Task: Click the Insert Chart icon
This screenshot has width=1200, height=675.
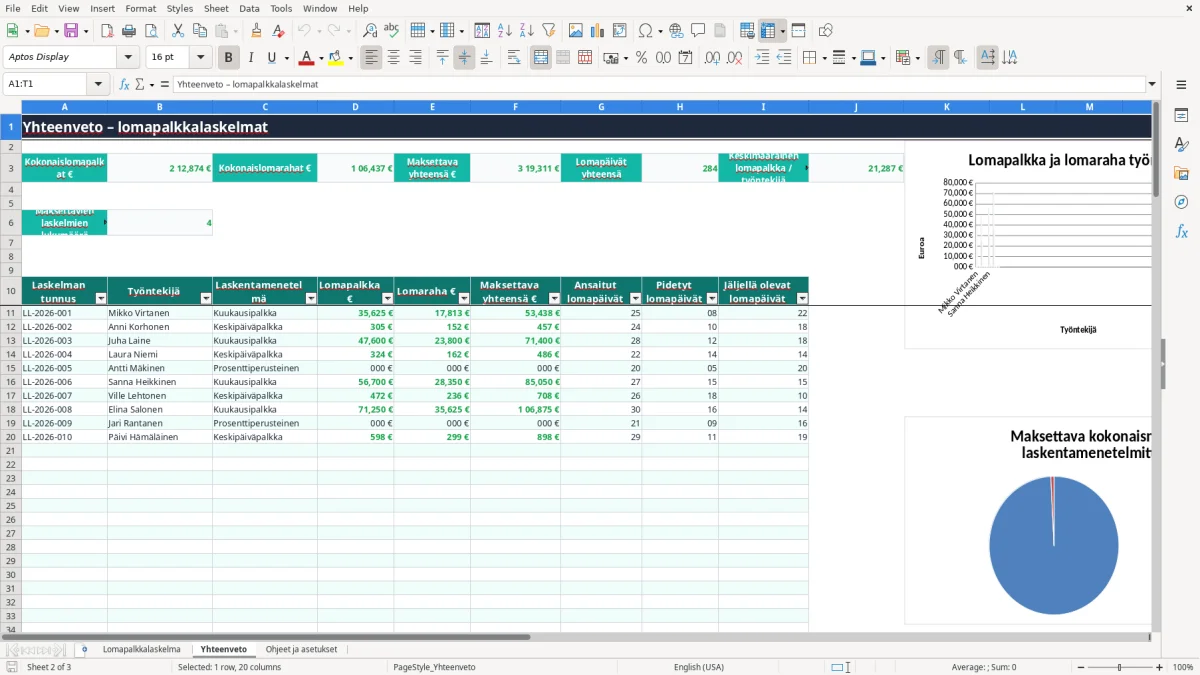Action: click(x=598, y=31)
